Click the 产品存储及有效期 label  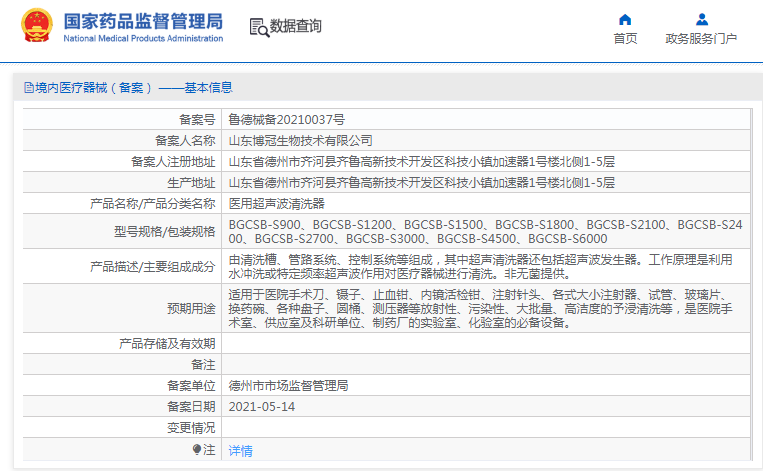pos(167,344)
